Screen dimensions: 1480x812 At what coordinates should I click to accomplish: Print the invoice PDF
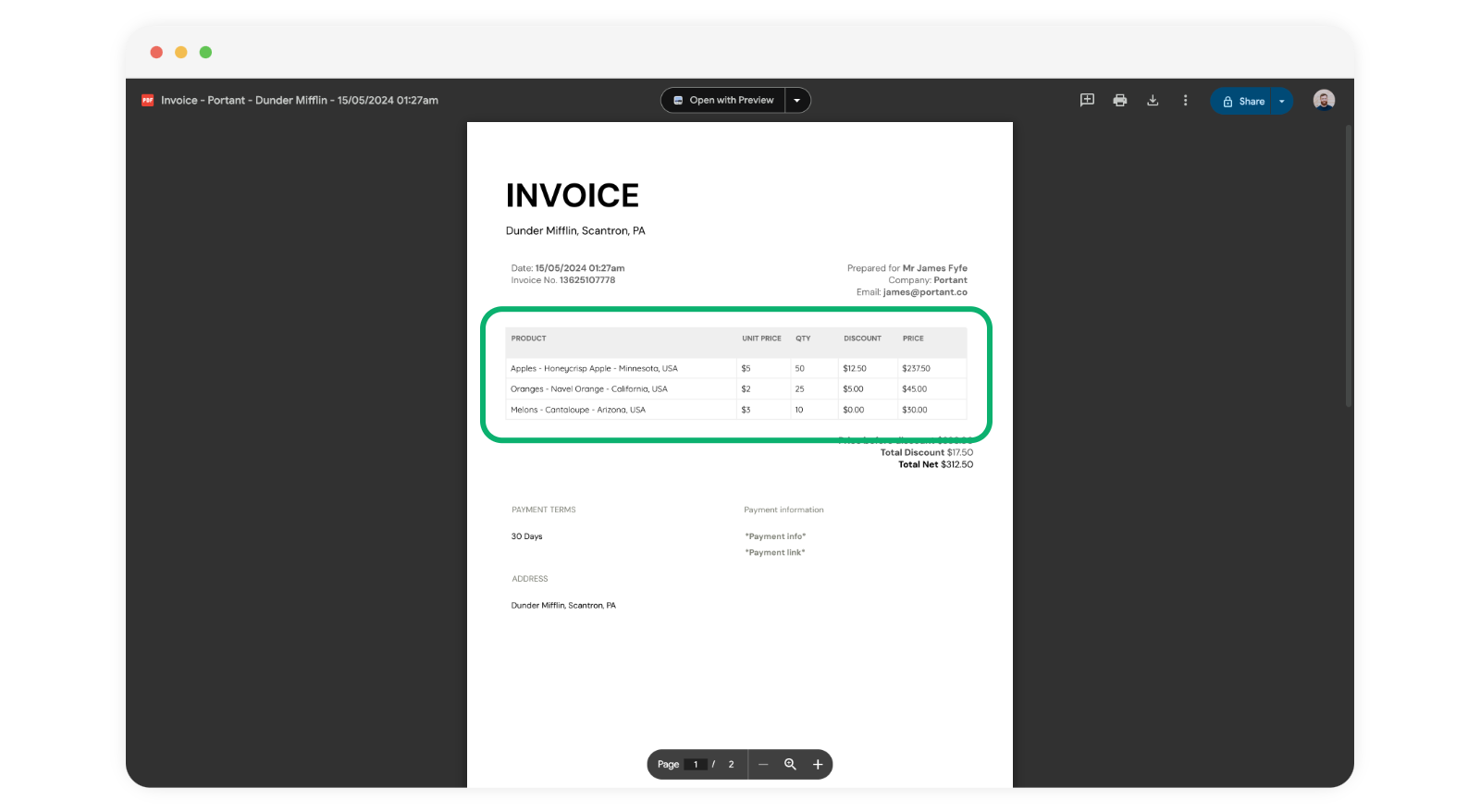point(1120,100)
